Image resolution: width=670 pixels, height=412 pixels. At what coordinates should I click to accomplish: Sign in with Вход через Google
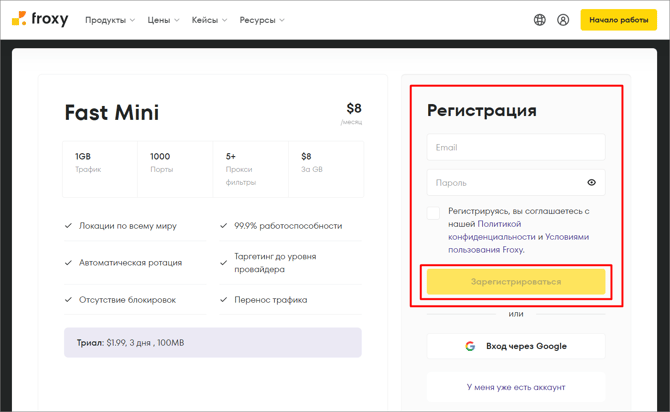pos(516,346)
